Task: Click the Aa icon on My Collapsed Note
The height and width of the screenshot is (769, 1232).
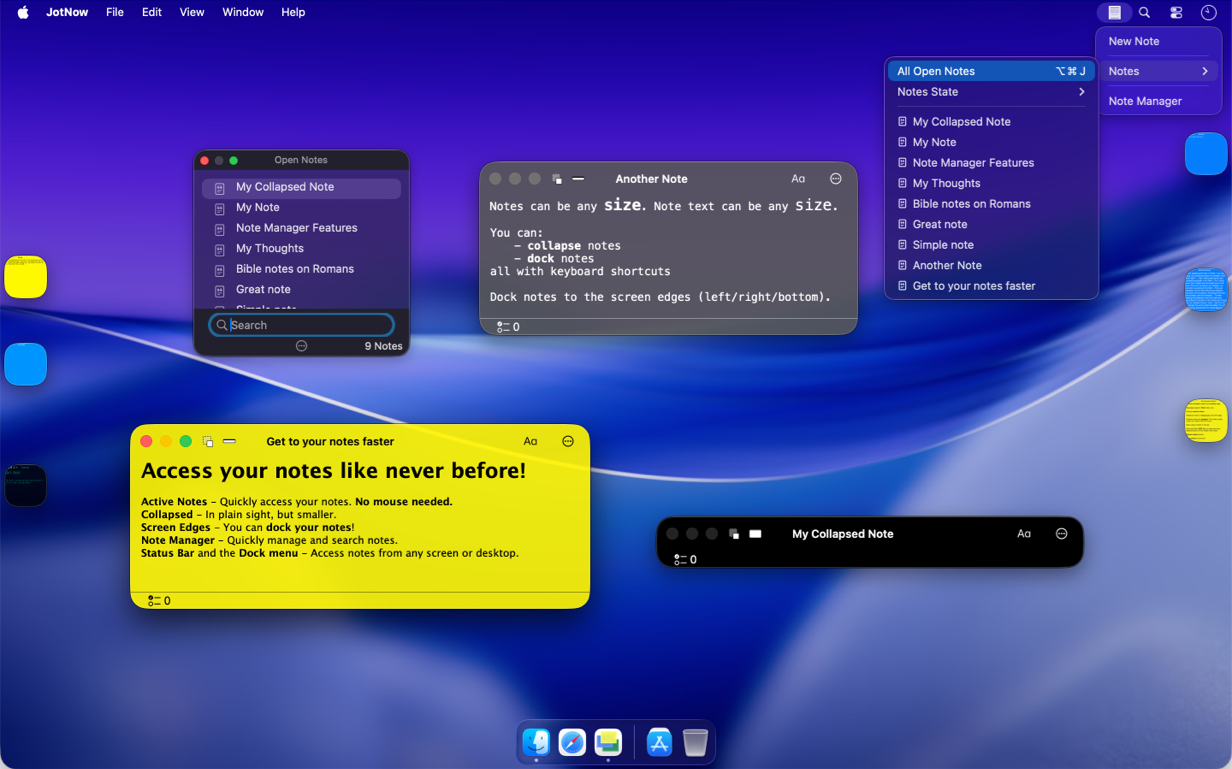Action: point(1024,533)
